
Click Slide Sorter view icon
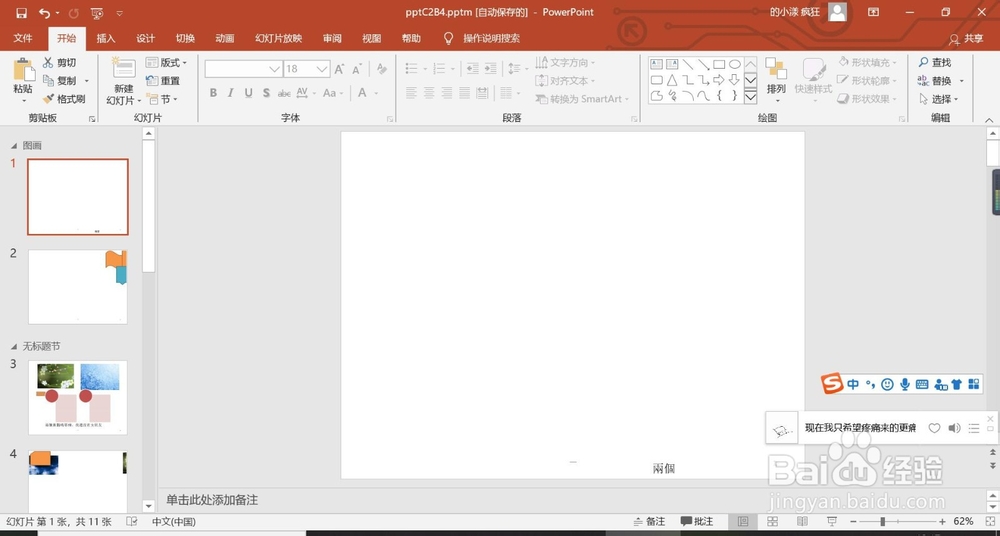(772, 522)
